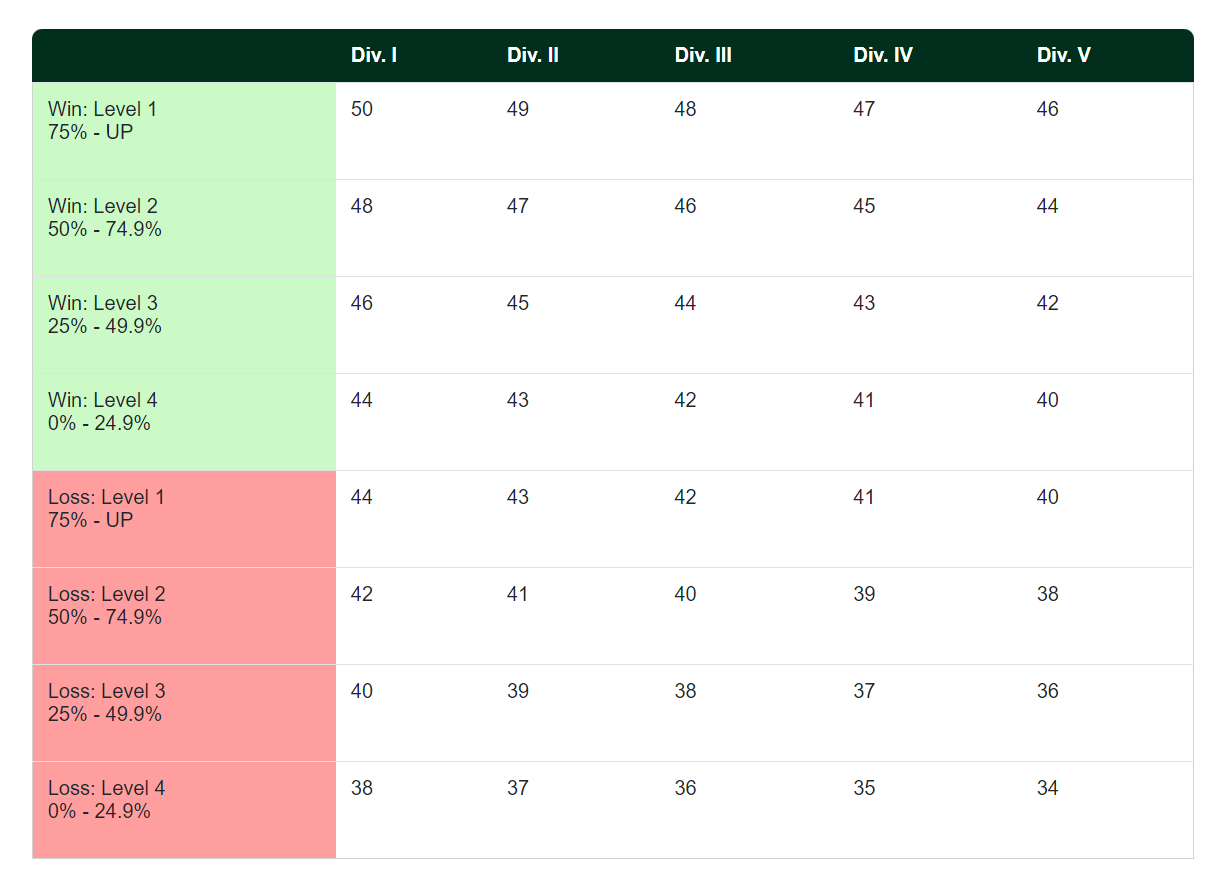Click the Div. IV column header

883,56
